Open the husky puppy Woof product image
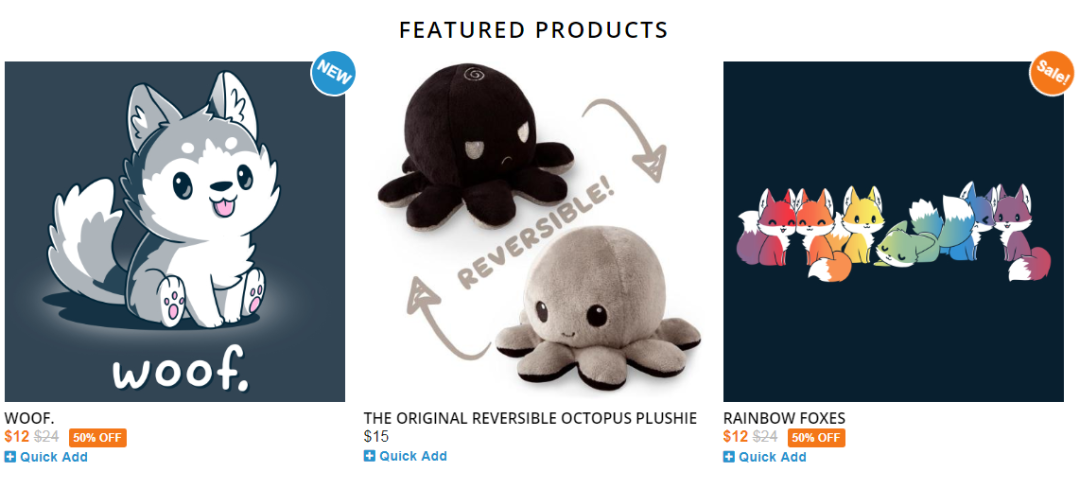Screen dimensions: 1080x489 click(x=174, y=231)
